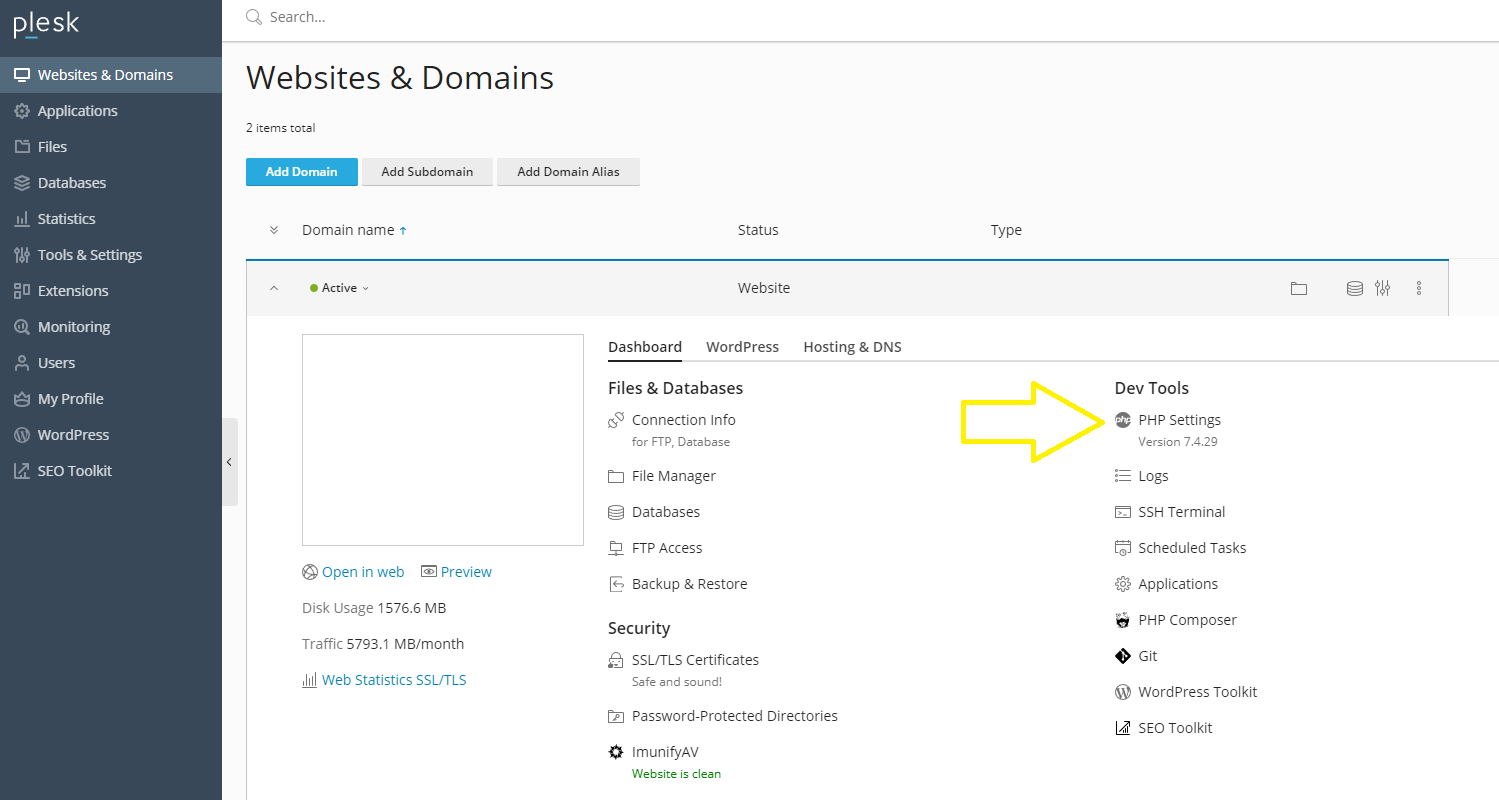The height and width of the screenshot is (800, 1499).
Task: Collapse the left sidebar with the arrow handle
Action: (x=229, y=462)
